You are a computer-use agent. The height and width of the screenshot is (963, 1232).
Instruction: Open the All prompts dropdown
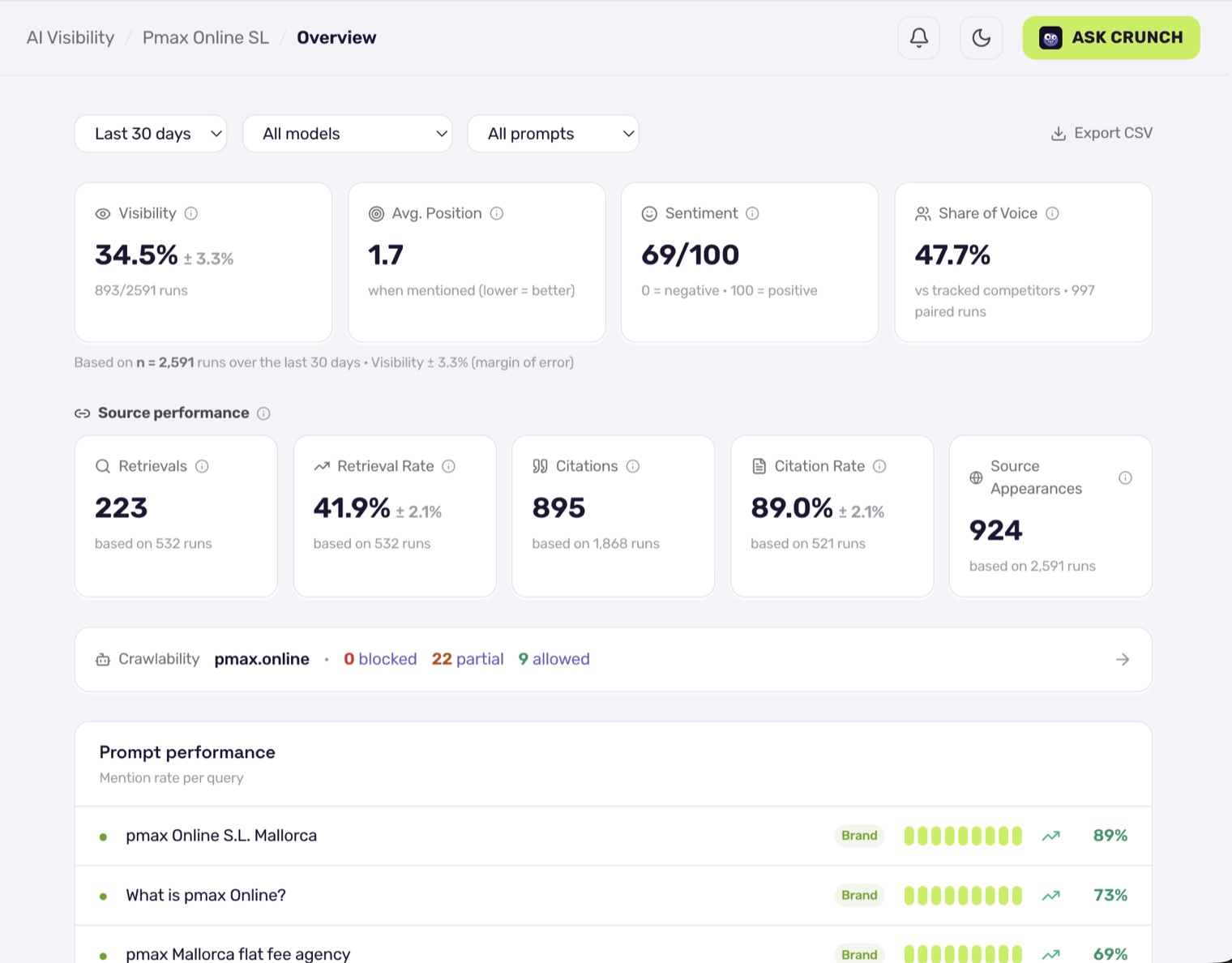[x=554, y=134]
